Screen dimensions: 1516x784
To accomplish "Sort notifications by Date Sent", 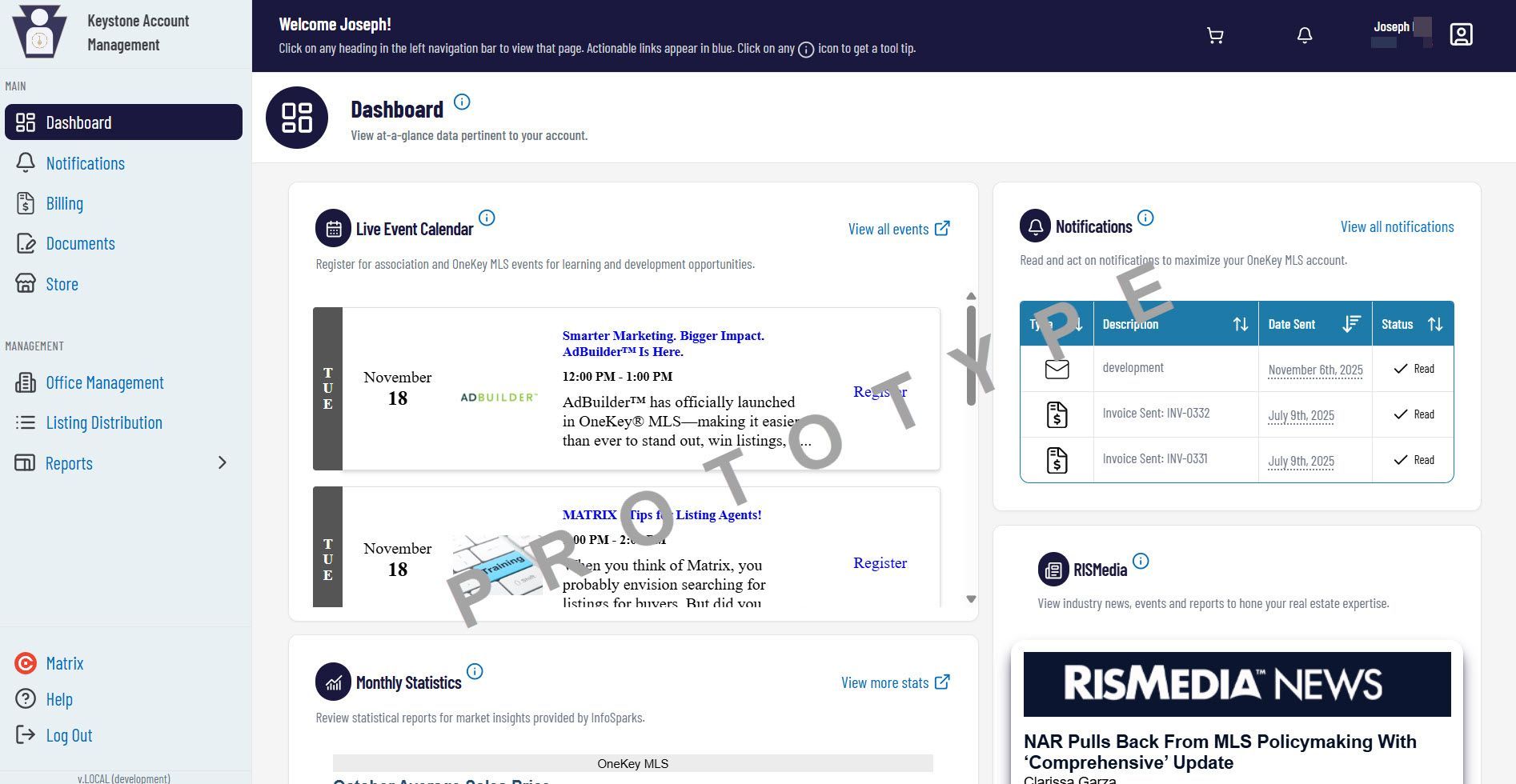I will click(1351, 324).
